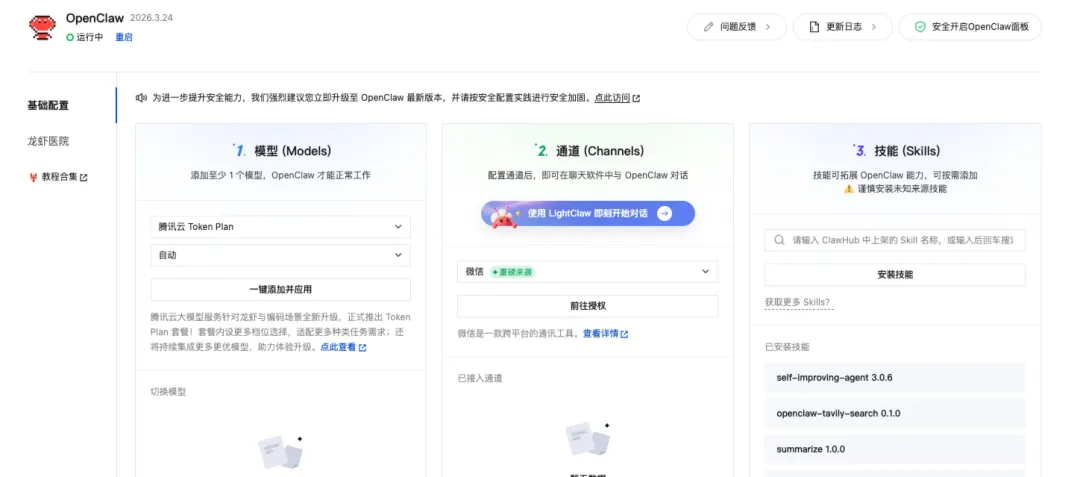Click the 运行中 running status indicator
1080x477 pixels.
pyautogui.click(x=84, y=37)
